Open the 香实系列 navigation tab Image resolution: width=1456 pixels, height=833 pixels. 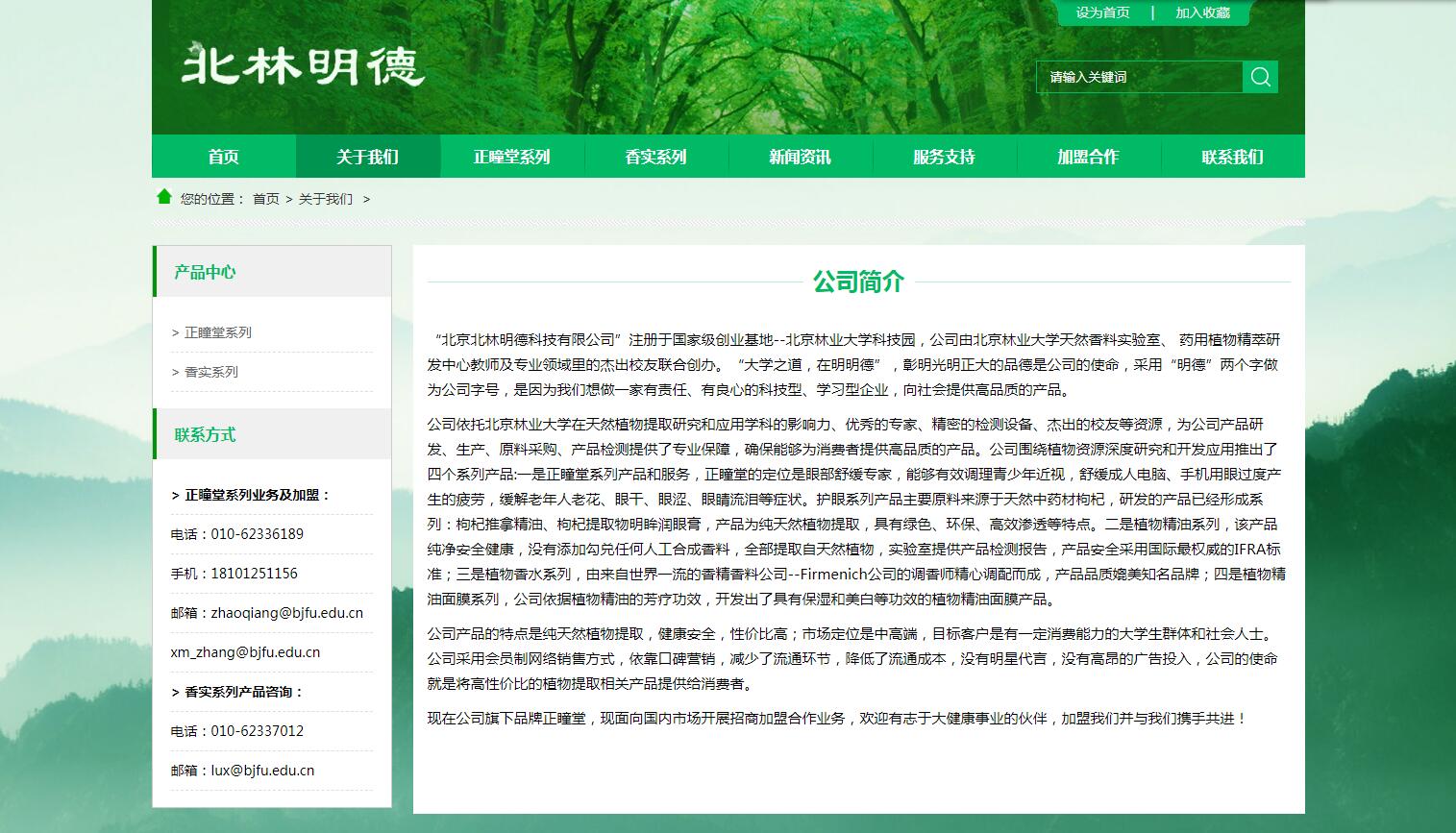(656, 157)
